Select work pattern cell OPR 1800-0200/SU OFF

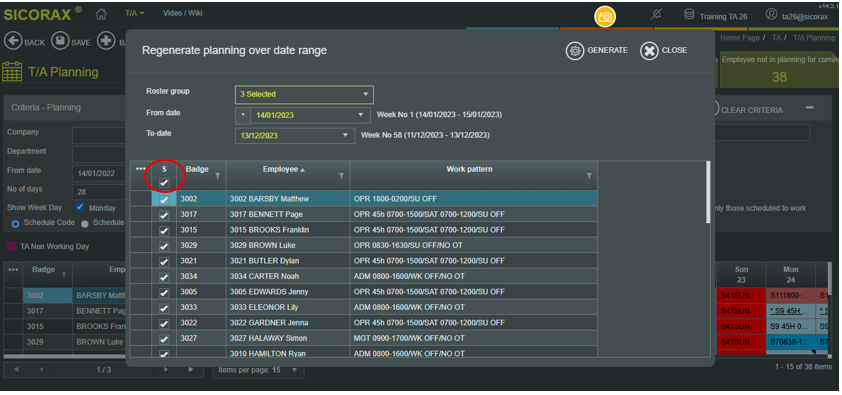(473, 199)
